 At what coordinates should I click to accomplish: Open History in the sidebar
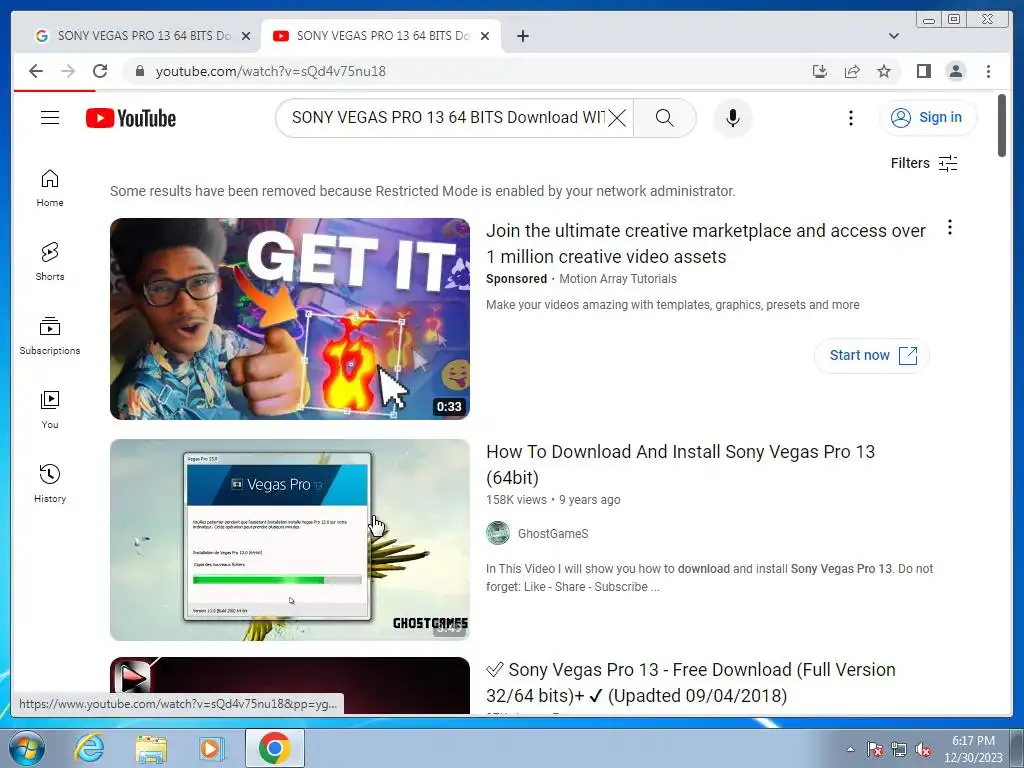click(50, 483)
